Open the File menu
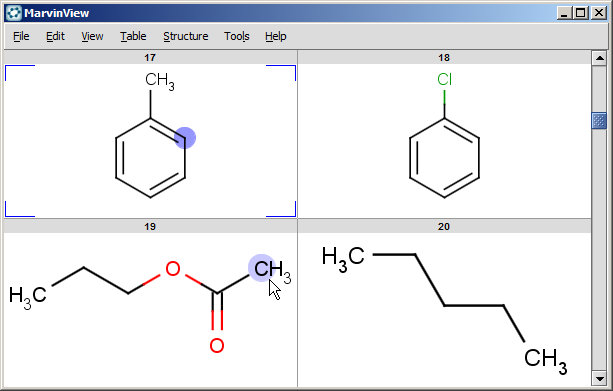This screenshot has width=613, height=391. click(x=21, y=36)
